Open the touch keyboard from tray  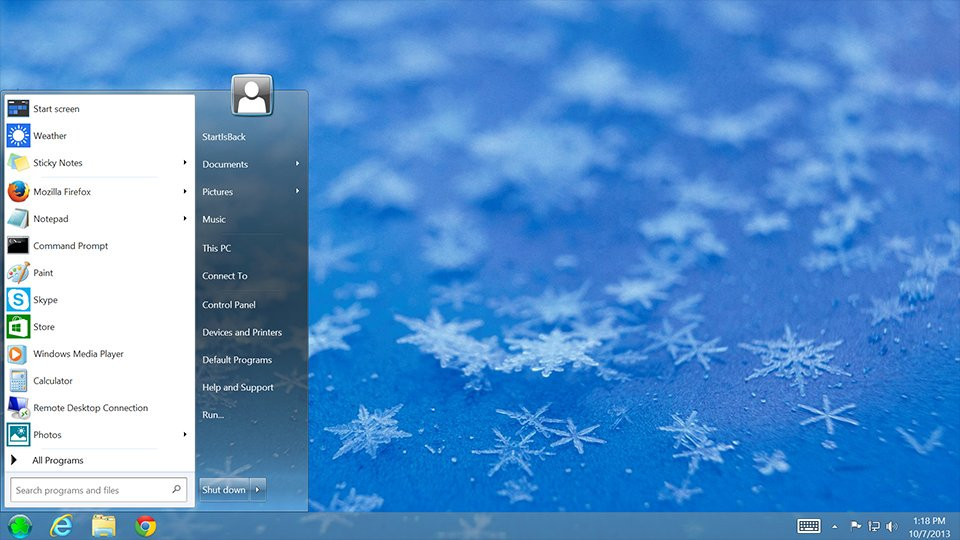pos(809,526)
